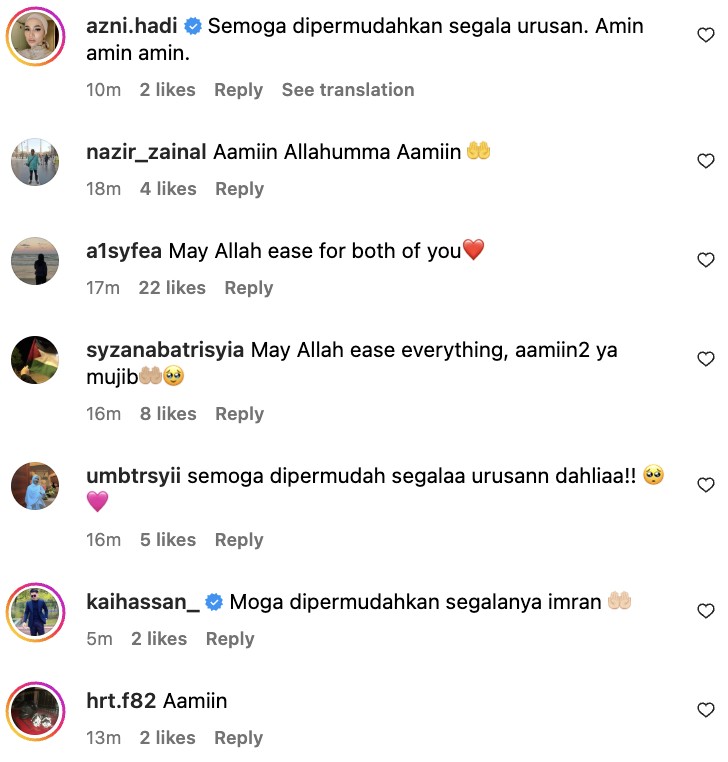Heart the umbtrsyii comment
Image resolution: width=728 pixels, height=762 pixels.
coord(705,485)
